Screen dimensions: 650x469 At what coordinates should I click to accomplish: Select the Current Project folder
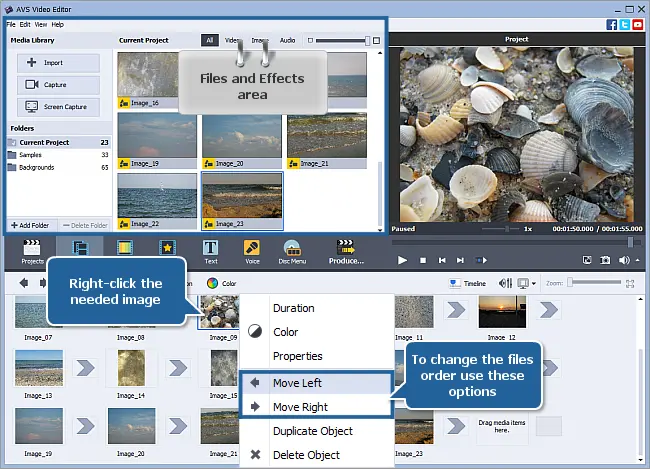[59, 142]
